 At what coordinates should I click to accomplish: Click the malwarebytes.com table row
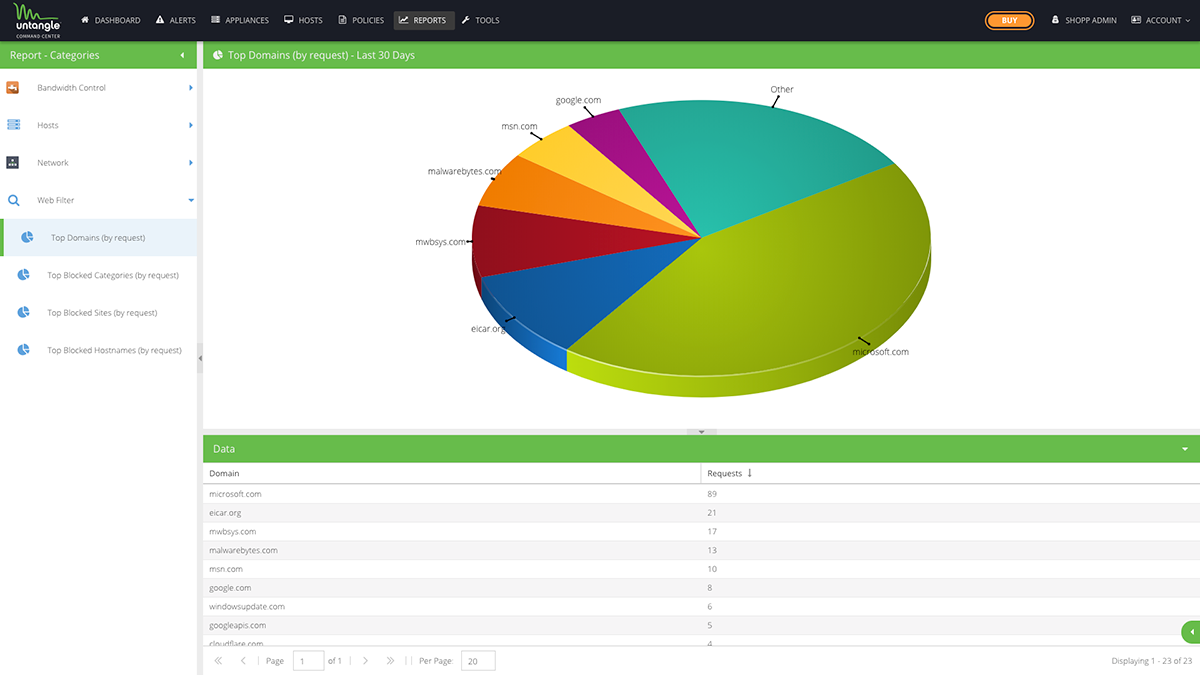(x=701, y=550)
